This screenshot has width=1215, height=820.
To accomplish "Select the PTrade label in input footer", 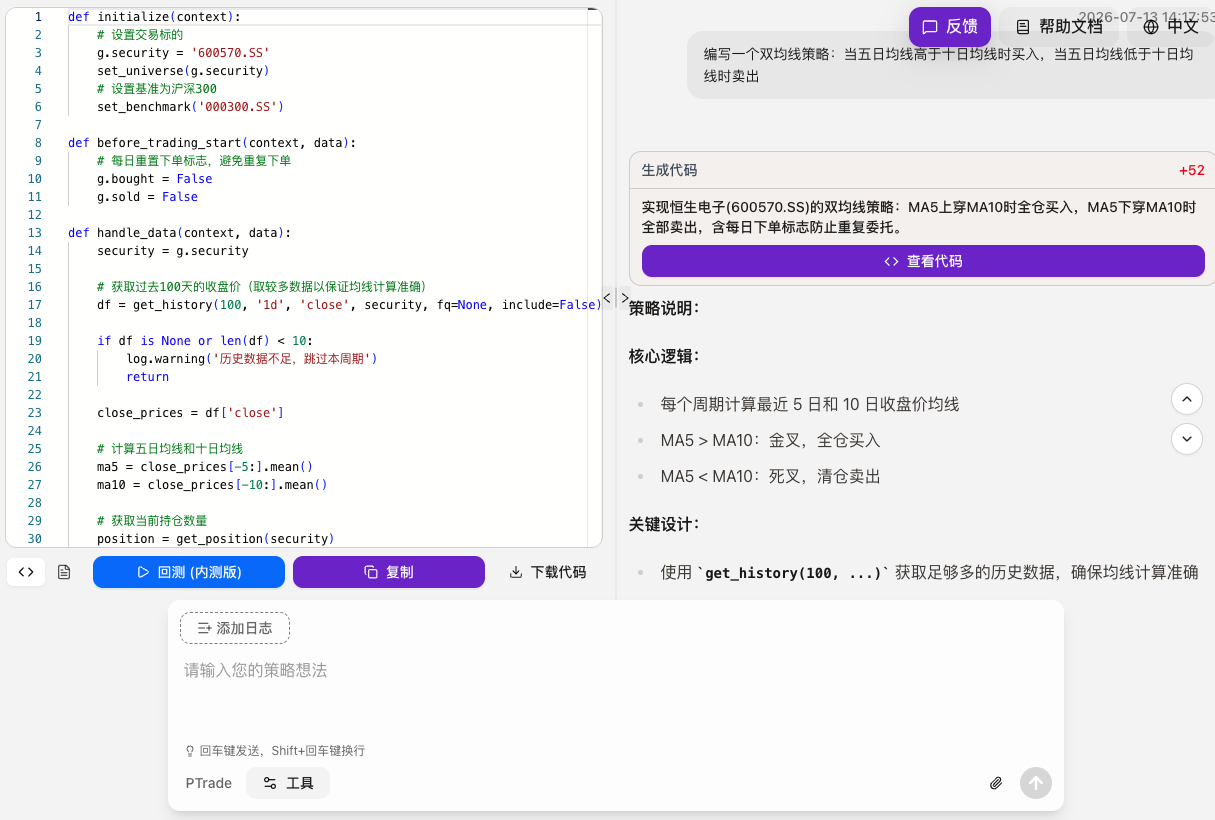I will (208, 783).
